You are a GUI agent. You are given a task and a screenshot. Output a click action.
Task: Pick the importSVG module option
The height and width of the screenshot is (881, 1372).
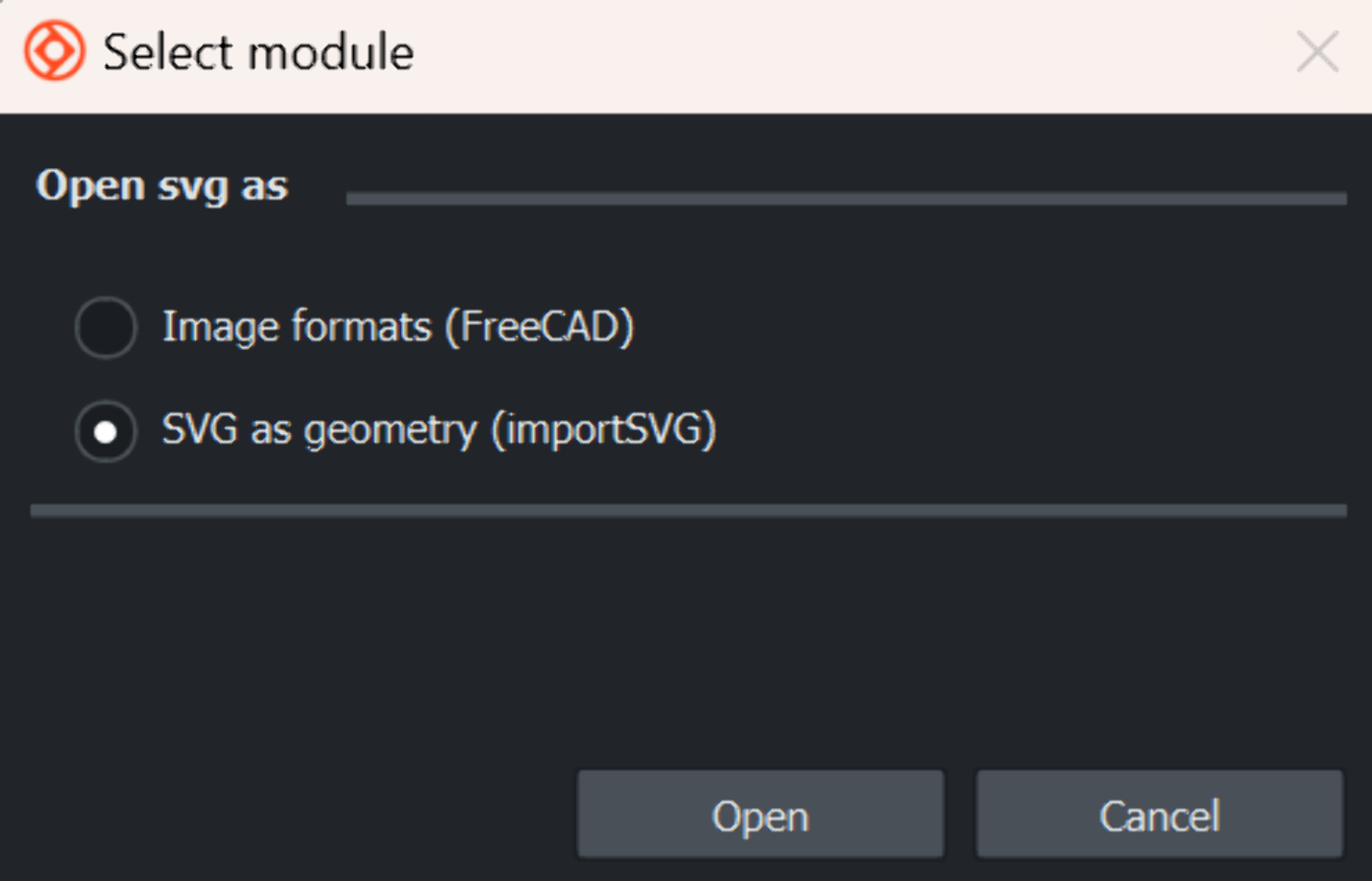point(106,431)
